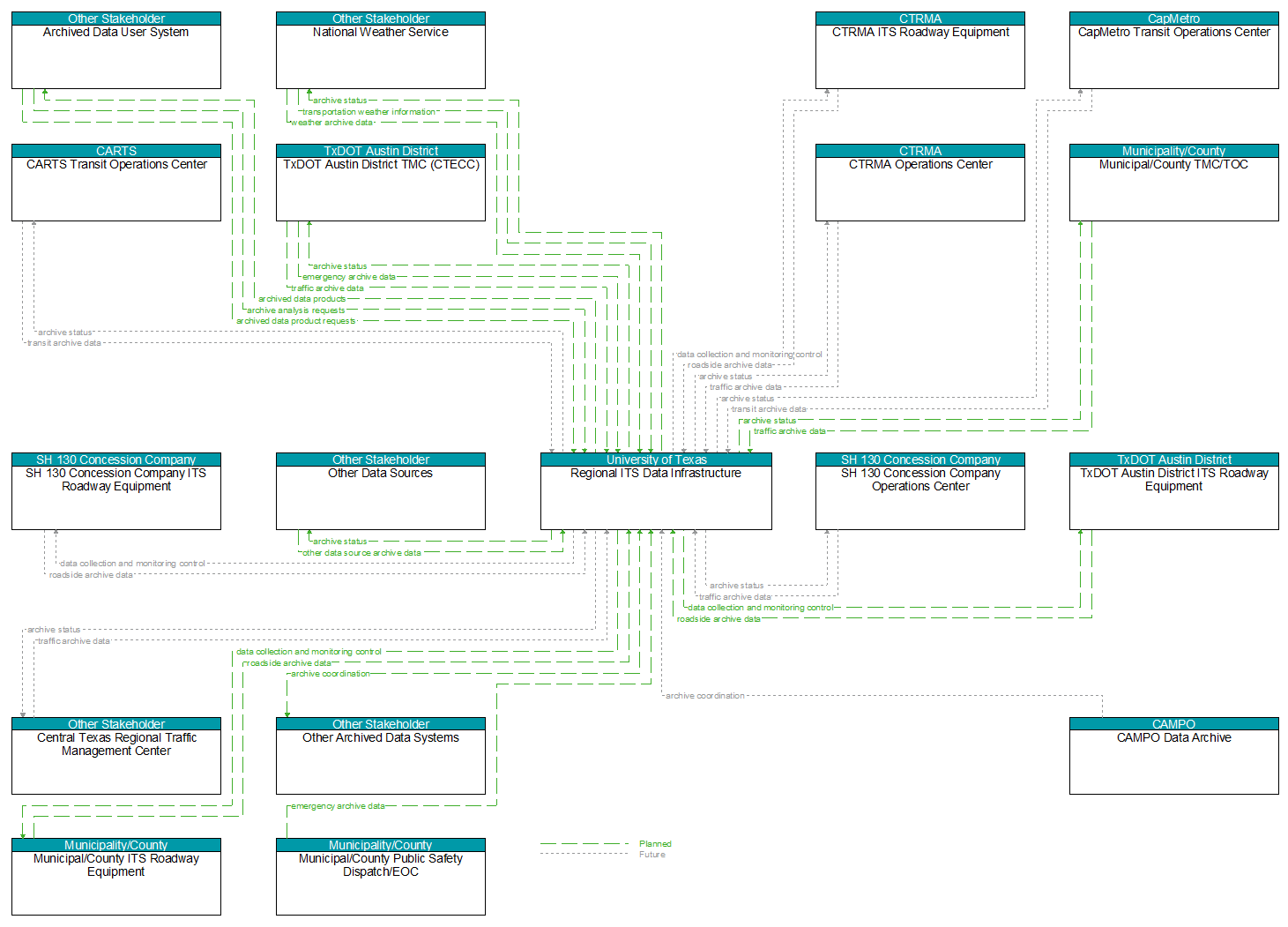
Task: Select the Other Data Sources box
Action: [x=381, y=491]
